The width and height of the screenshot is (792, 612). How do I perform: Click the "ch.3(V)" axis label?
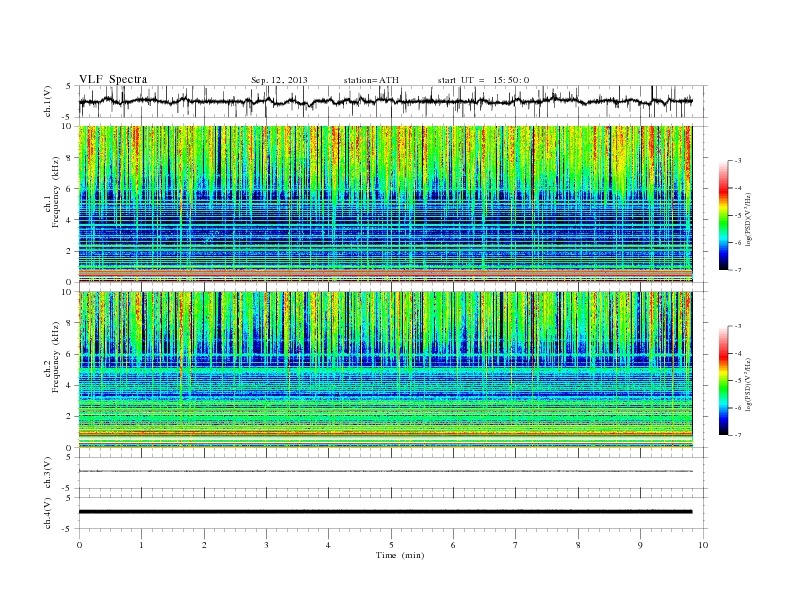tap(48, 473)
